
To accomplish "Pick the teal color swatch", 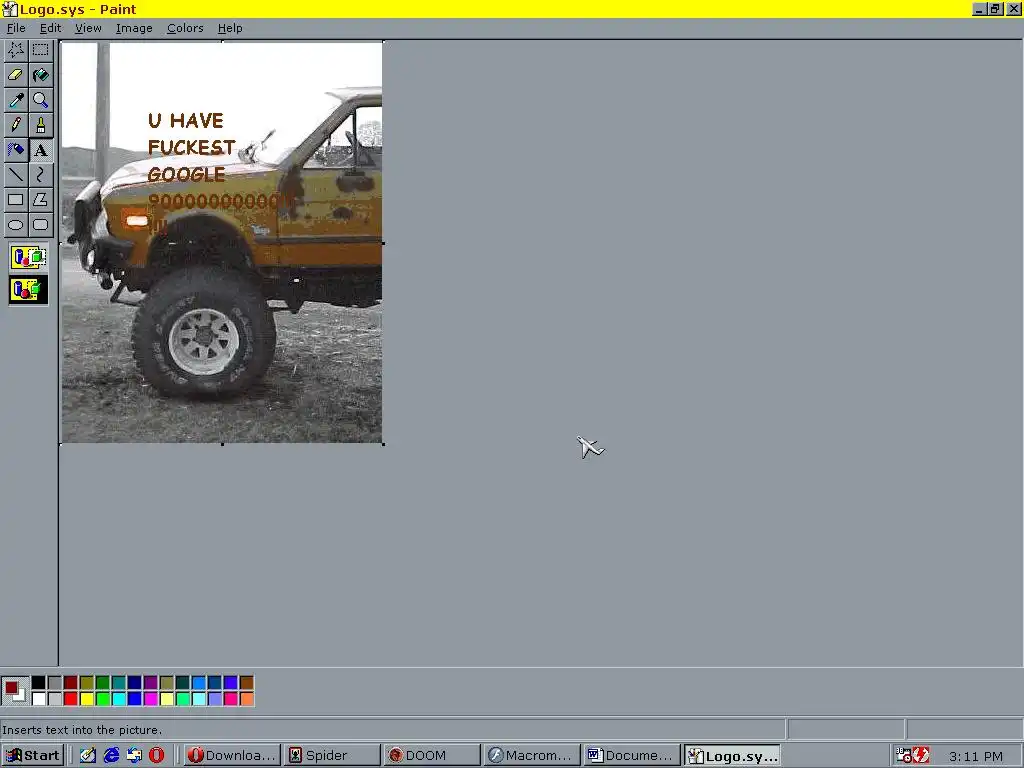I will (x=118, y=683).
